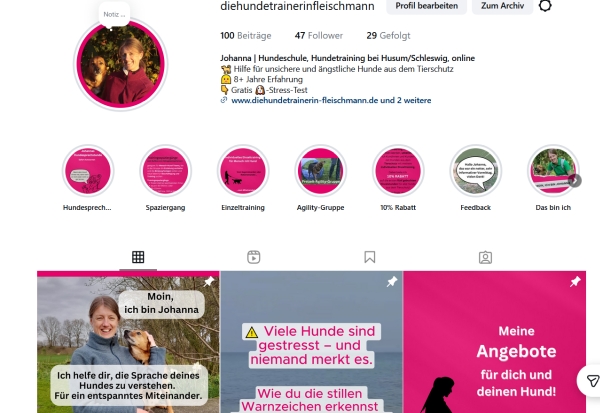The width and height of the screenshot is (600, 413).
Task: Open the pinned Meine Angebote post
Action: pyautogui.click(x=495, y=342)
